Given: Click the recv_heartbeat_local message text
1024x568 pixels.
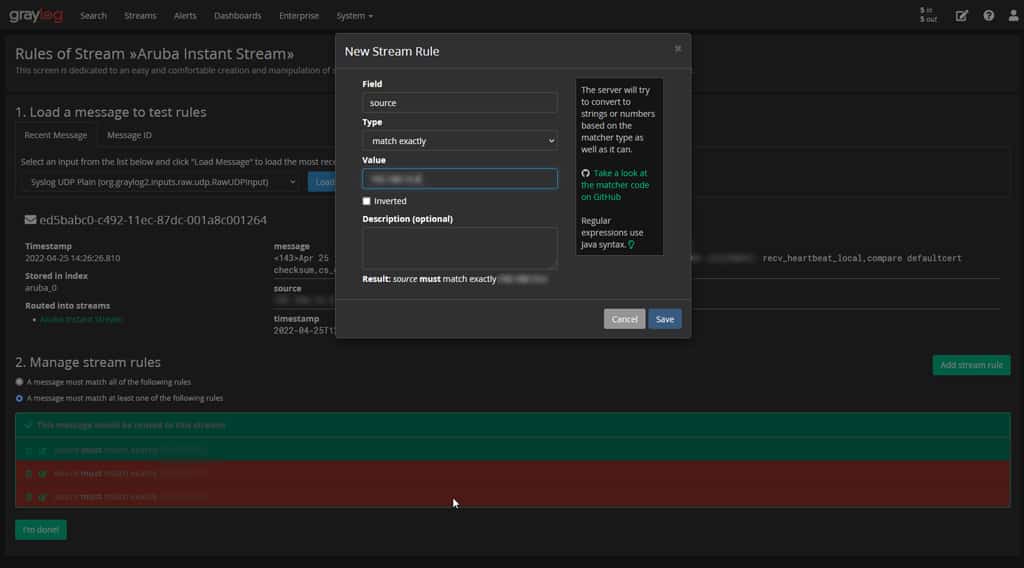Looking at the screenshot, I should click(862, 259).
